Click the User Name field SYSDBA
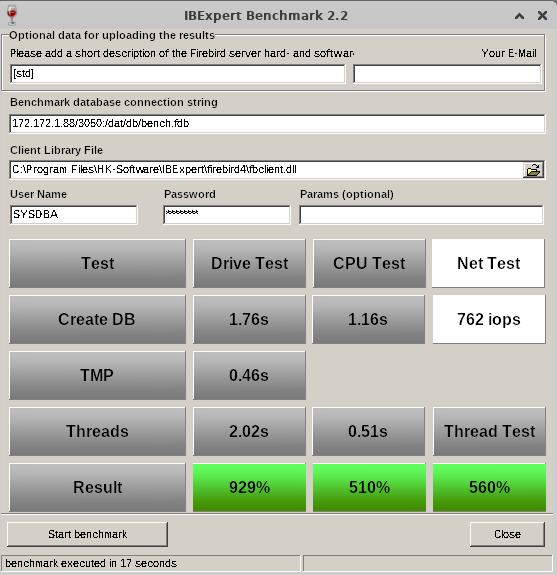Viewport: 557px width, 575px height. [x=74, y=215]
